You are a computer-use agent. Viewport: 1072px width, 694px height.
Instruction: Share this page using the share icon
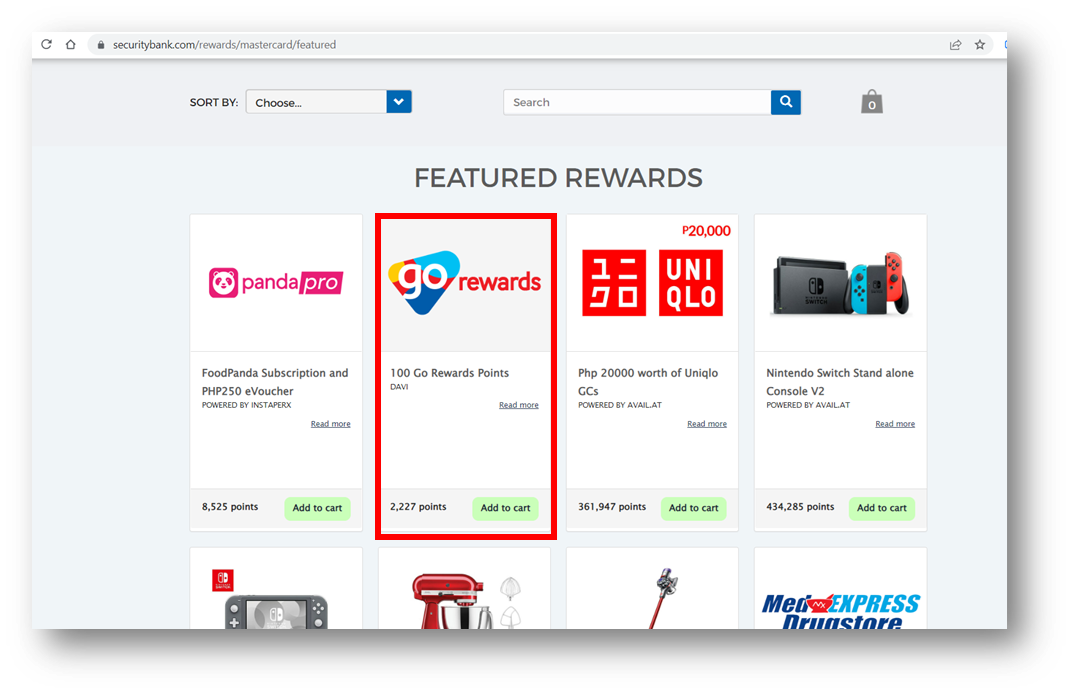click(x=955, y=44)
